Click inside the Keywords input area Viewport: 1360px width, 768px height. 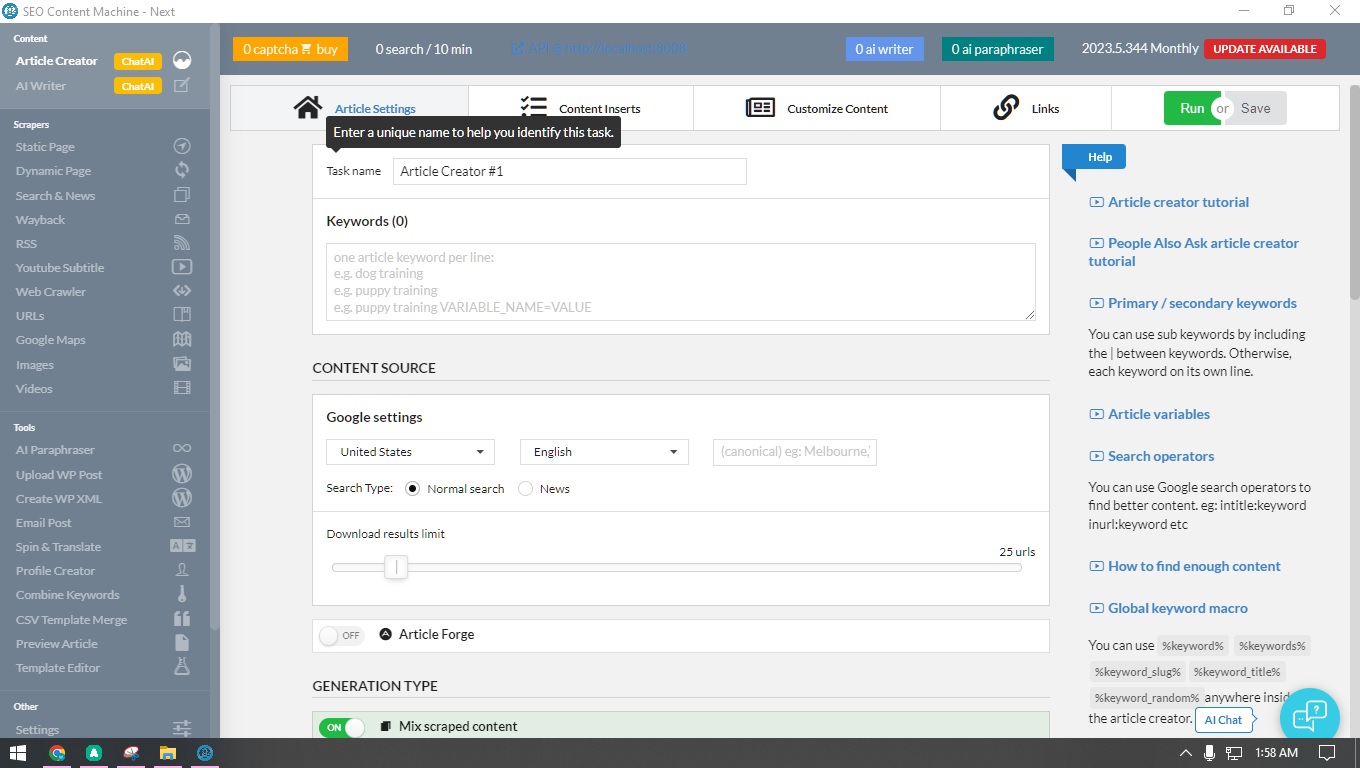coord(680,282)
